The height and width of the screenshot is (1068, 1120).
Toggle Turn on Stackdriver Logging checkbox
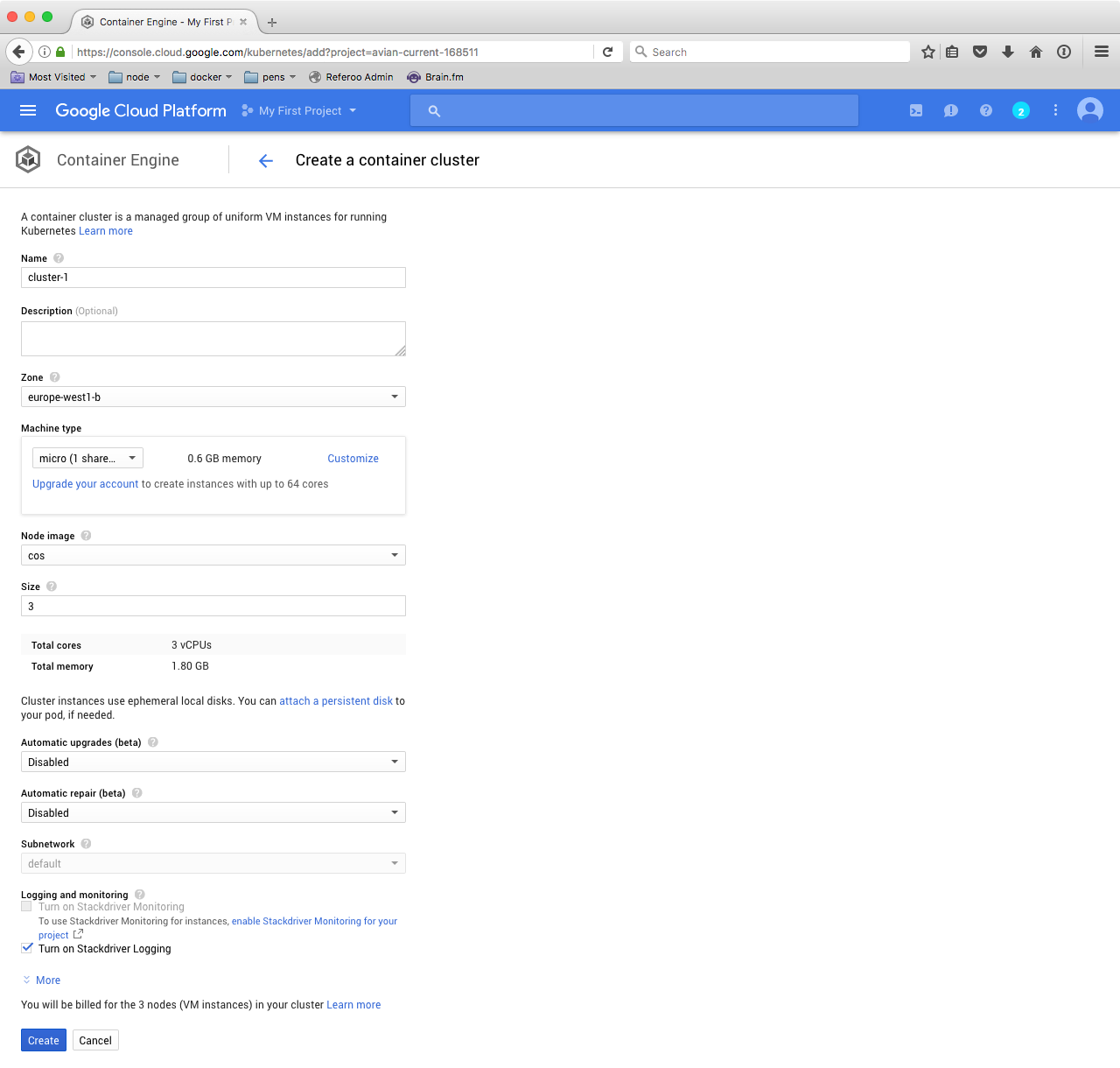27,948
